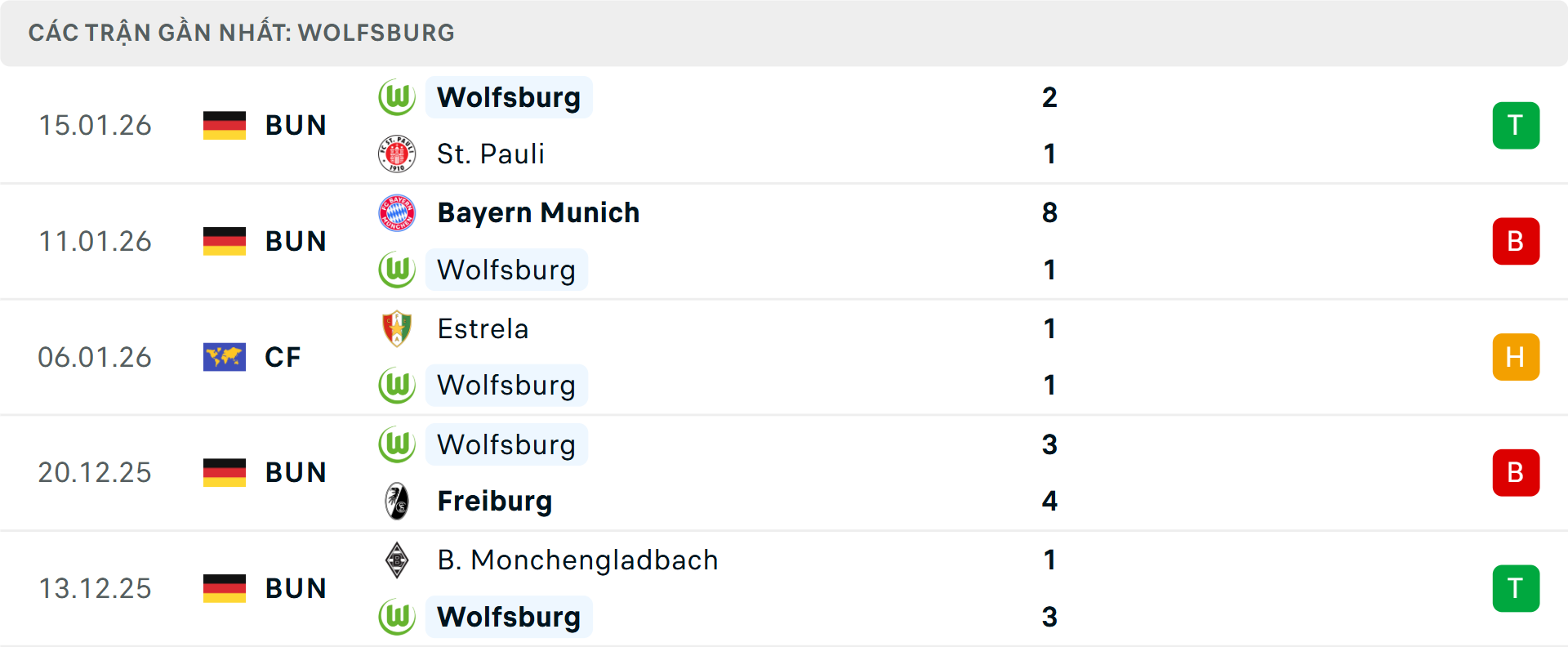Click the match date 20.12.25
This screenshot has width=1568, height=647.
coord(95,472)
